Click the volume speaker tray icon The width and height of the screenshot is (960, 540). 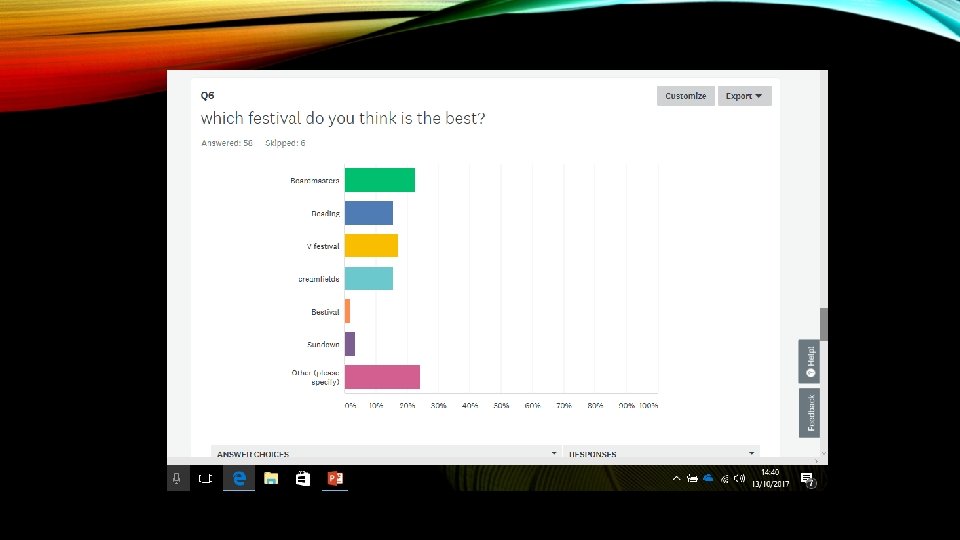point(740,479)
